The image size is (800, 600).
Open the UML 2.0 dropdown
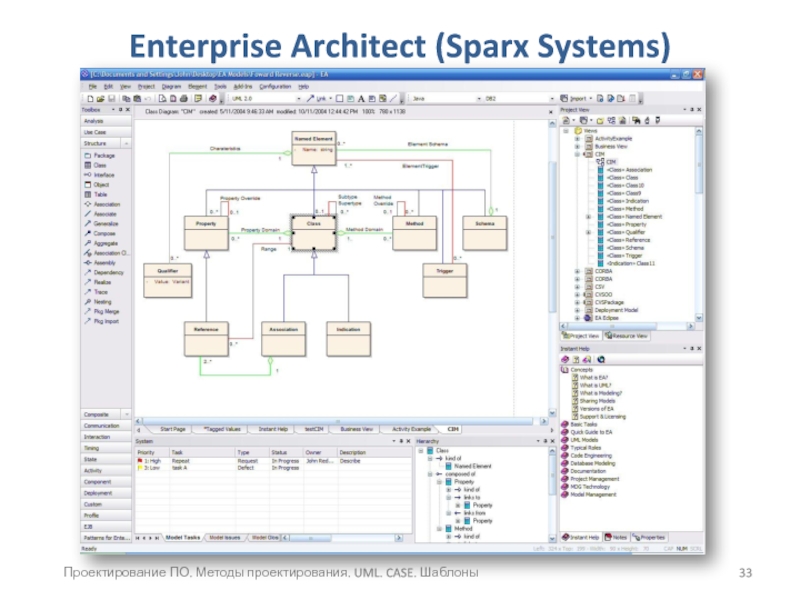(299, 98)
